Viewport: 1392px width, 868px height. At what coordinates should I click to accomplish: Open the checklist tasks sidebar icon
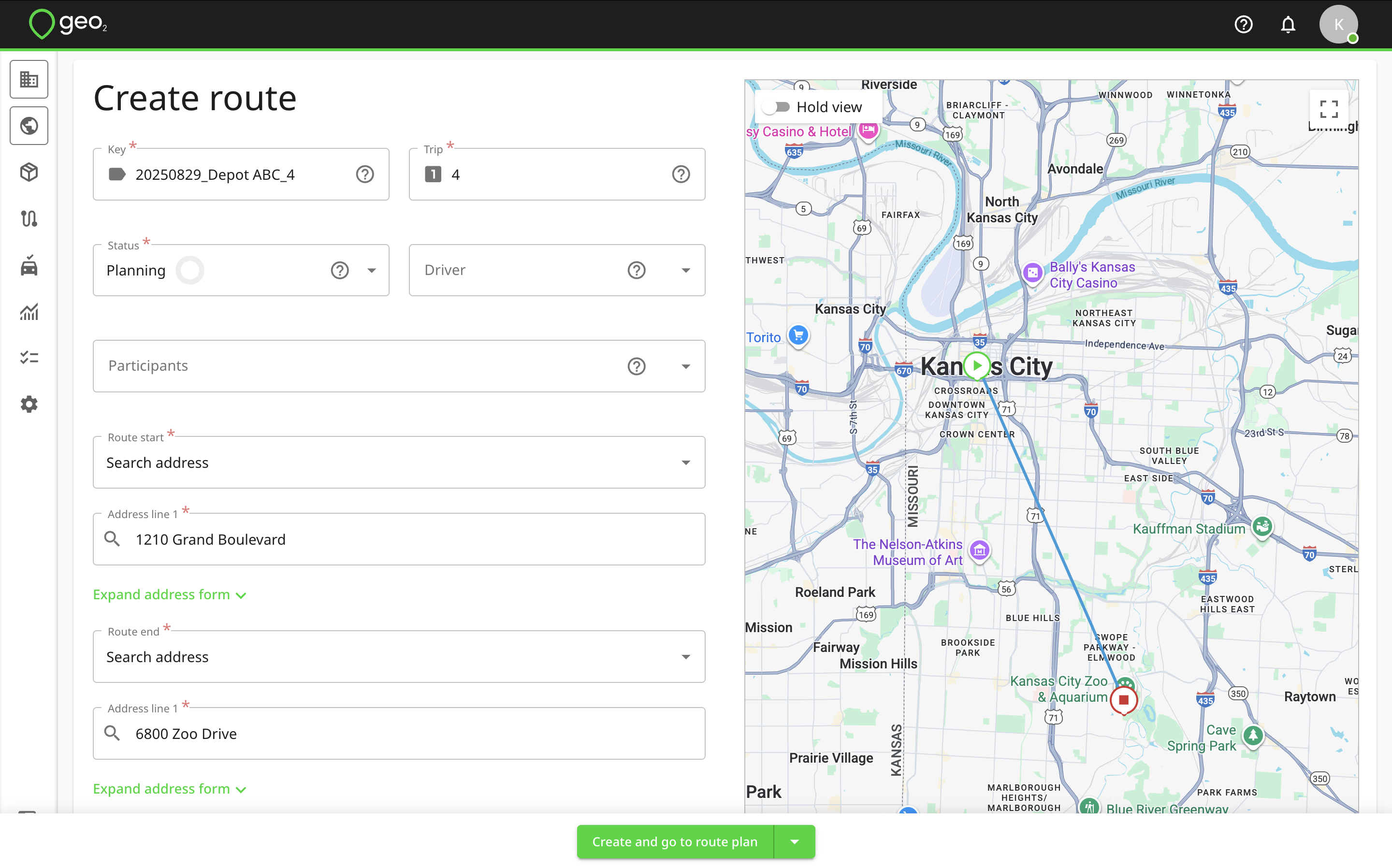(29, 358)
